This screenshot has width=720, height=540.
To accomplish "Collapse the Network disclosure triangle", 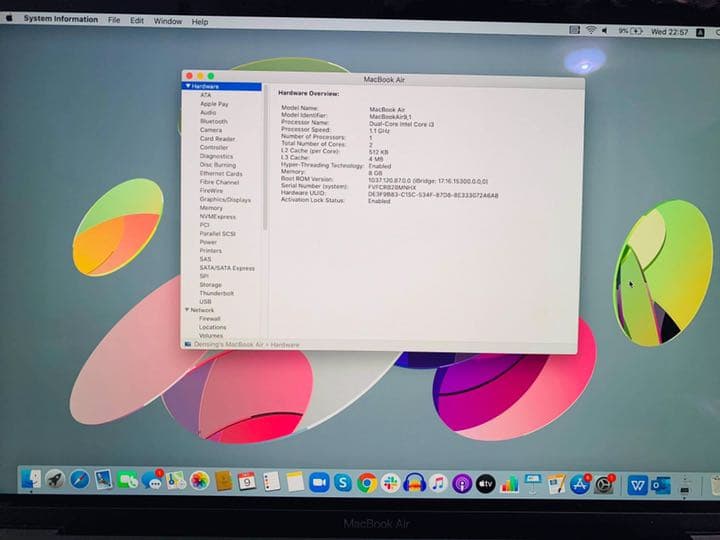I will pos(187,310).
